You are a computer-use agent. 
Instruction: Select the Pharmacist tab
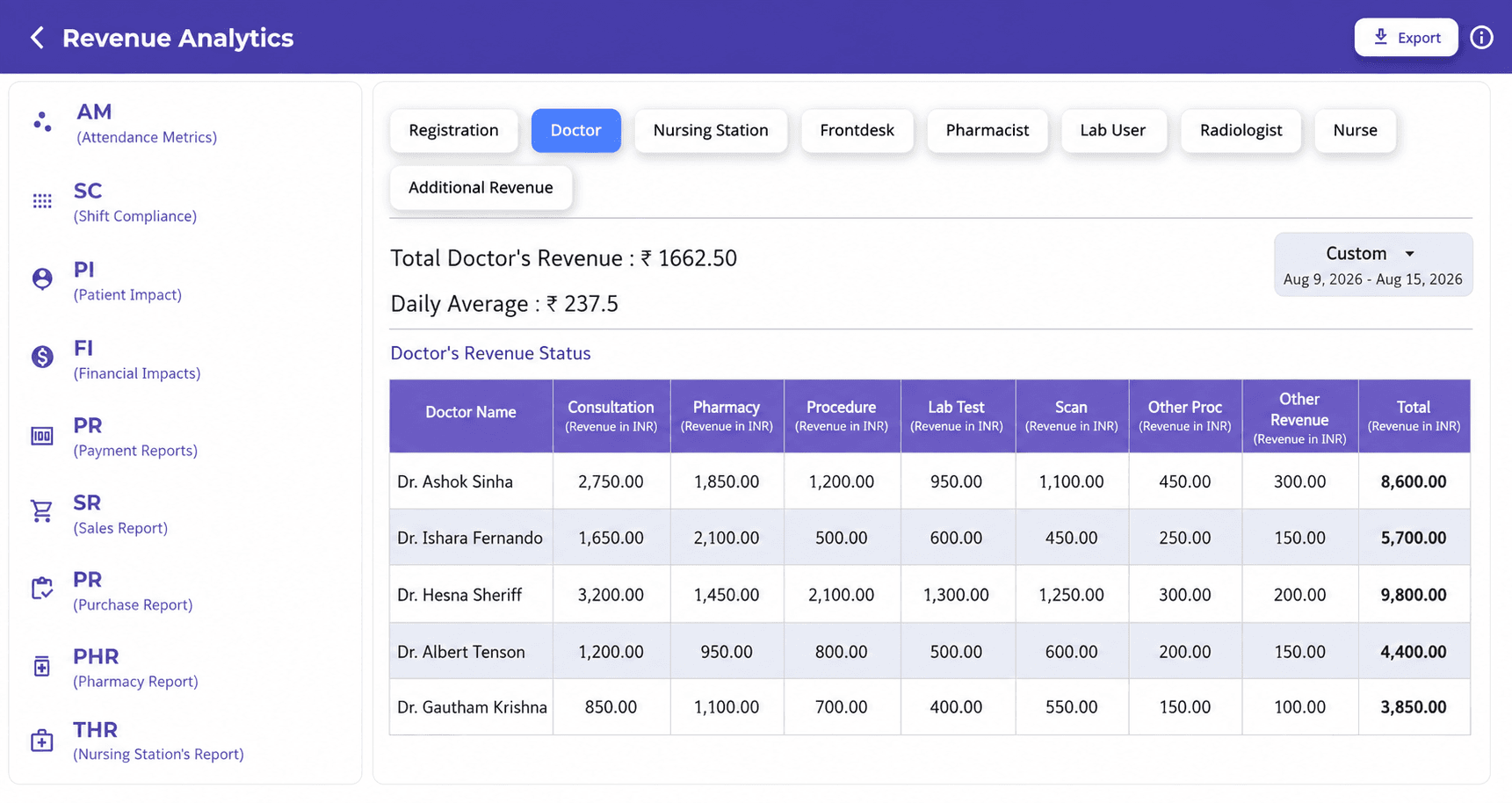[x=988, y=131]
